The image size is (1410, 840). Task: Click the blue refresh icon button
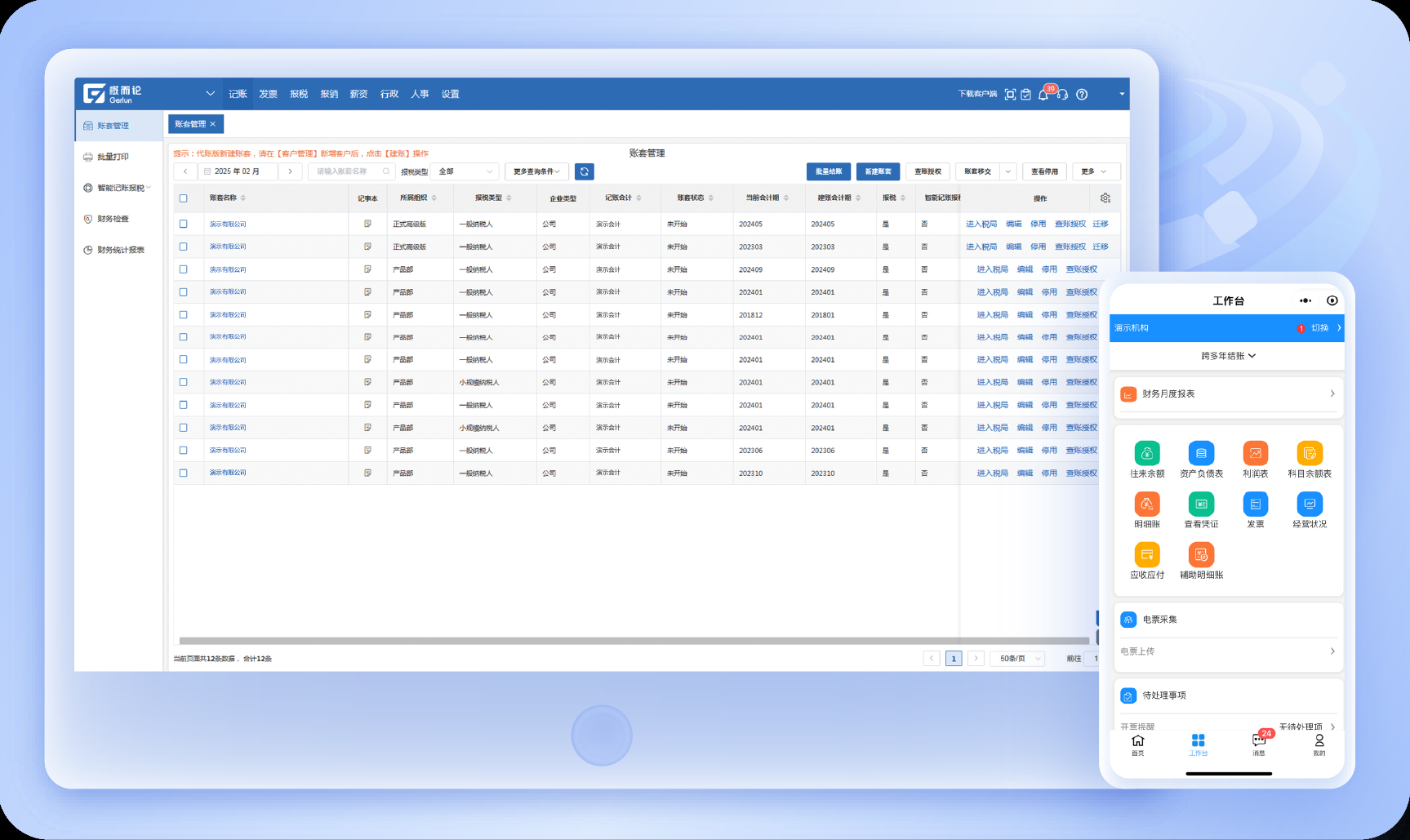tap(584, 171)
